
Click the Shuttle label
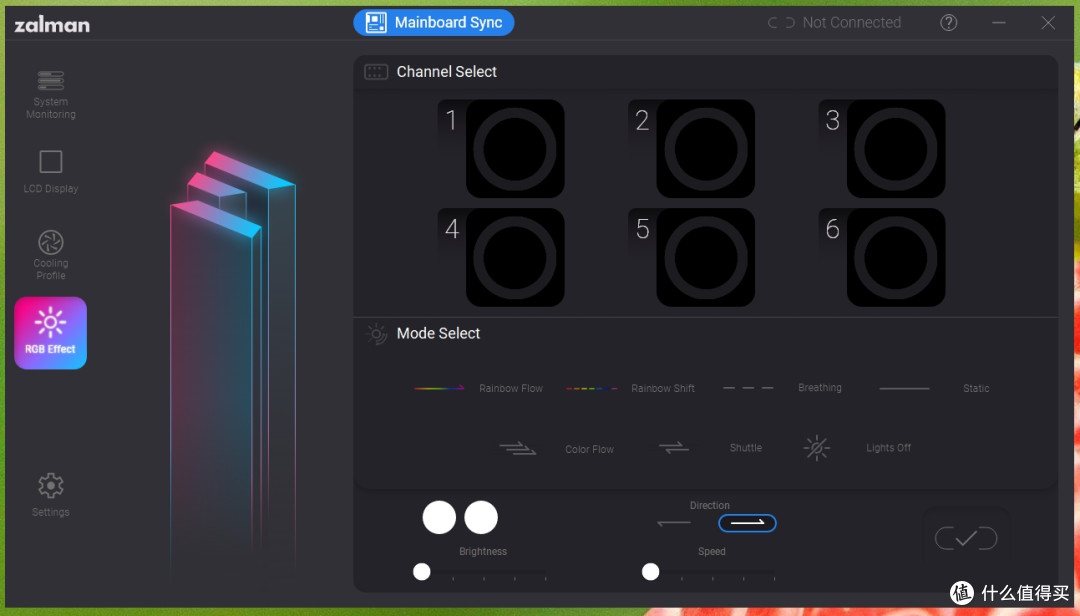[x=746, y=448]
